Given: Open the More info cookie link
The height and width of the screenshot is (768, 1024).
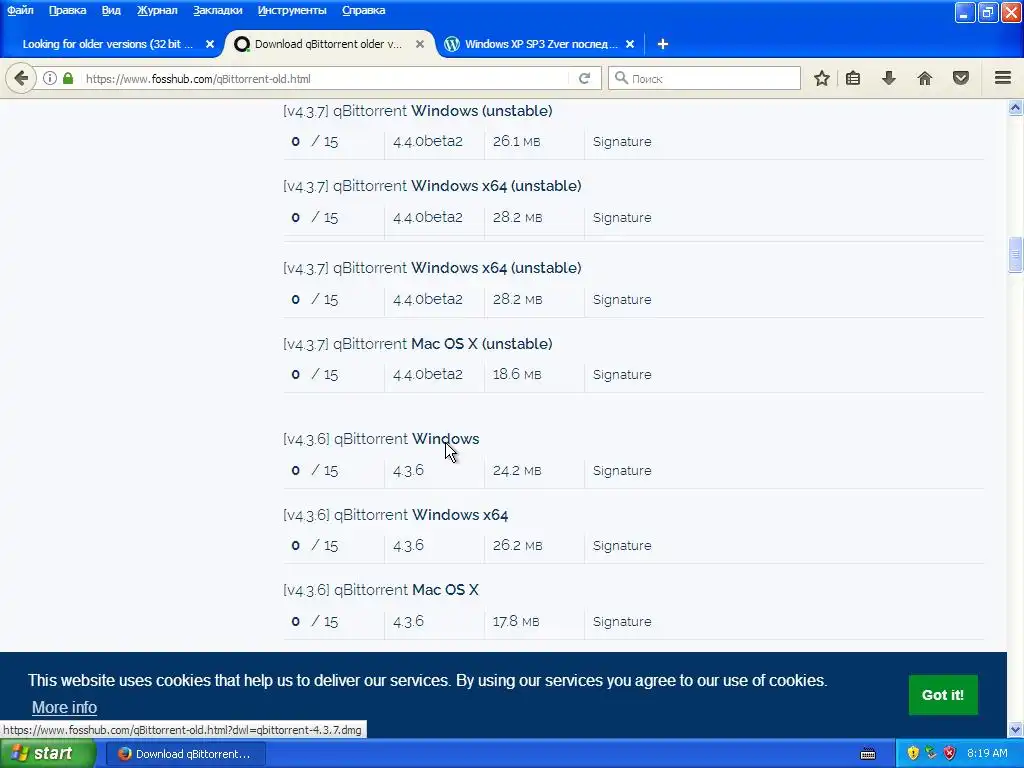Looking at the screenshot, I should [x=64, y=707].
